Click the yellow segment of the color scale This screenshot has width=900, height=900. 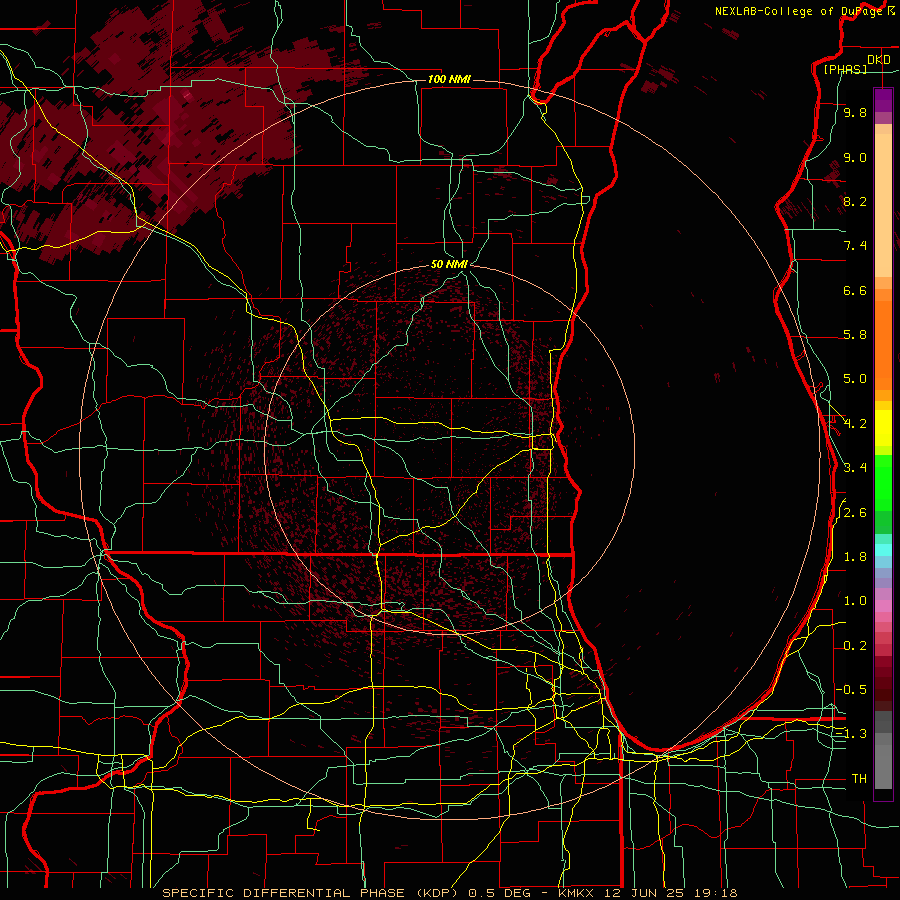[x=883, y=428]
